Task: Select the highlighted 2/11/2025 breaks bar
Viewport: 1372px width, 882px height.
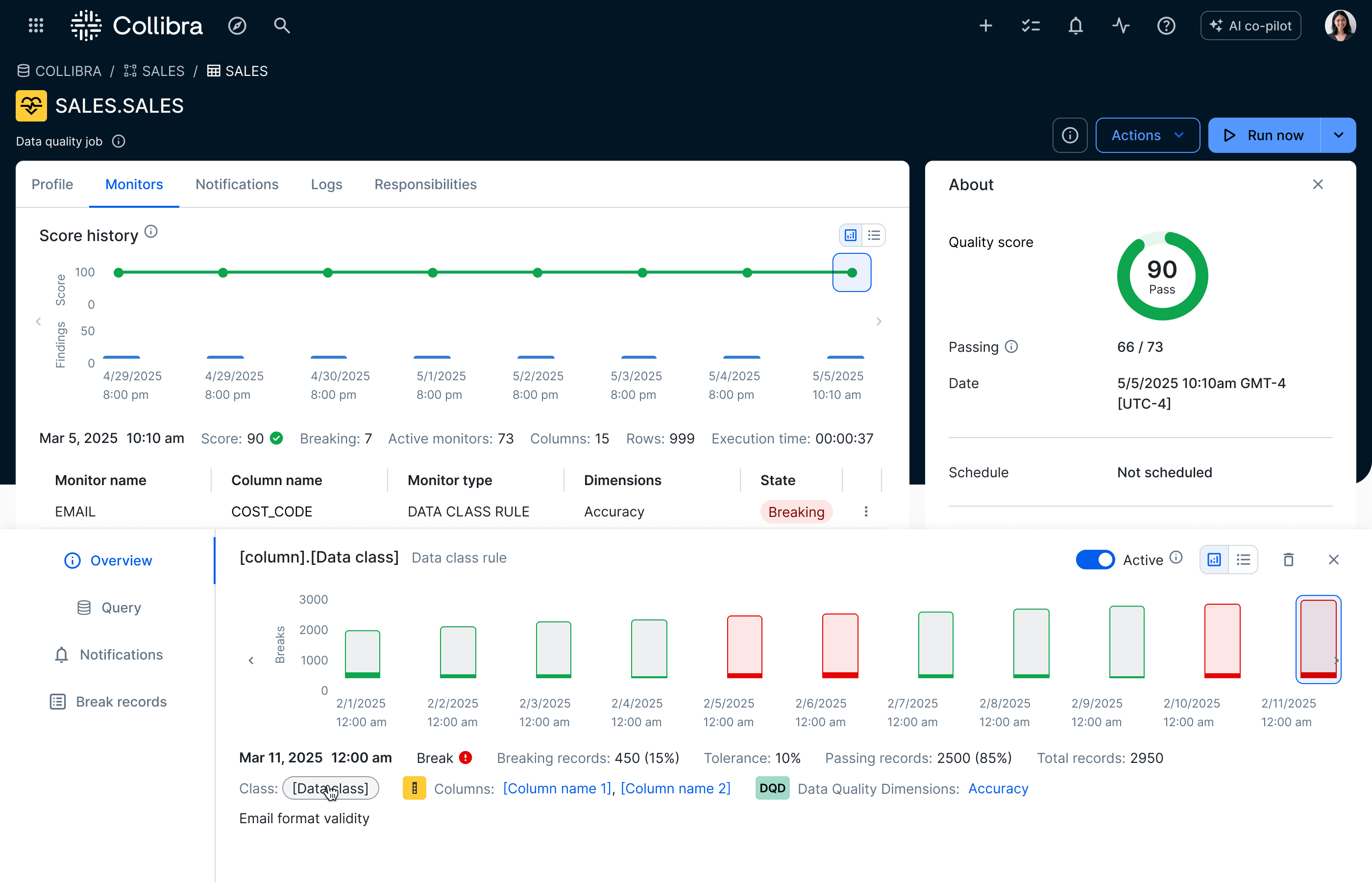Action: pyautogui.click(x=1318, y=639)
